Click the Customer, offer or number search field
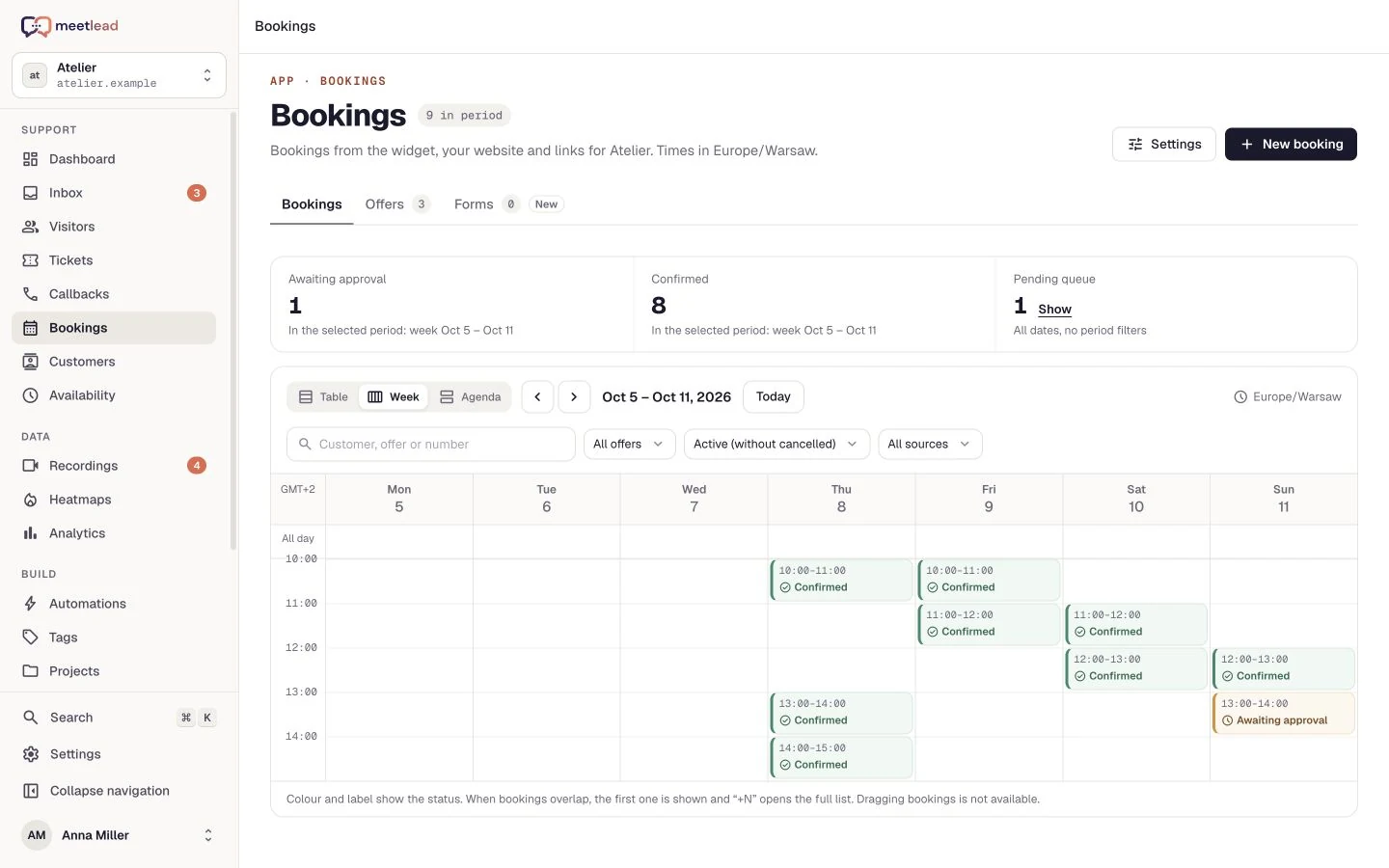This screenshot has width=1389, height=868. pos(431,444)
